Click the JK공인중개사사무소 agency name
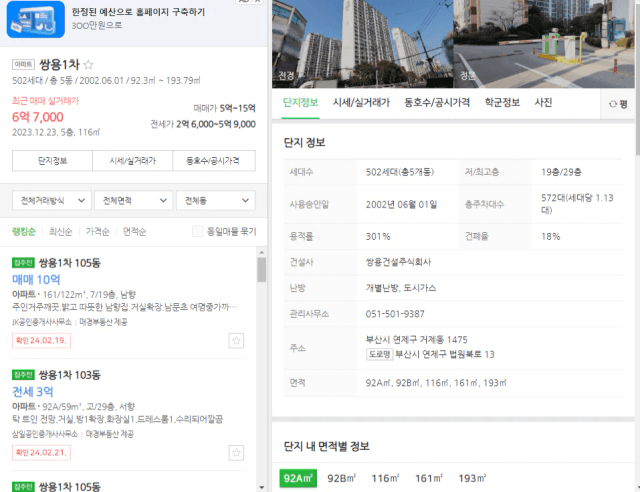 (42, 322)
